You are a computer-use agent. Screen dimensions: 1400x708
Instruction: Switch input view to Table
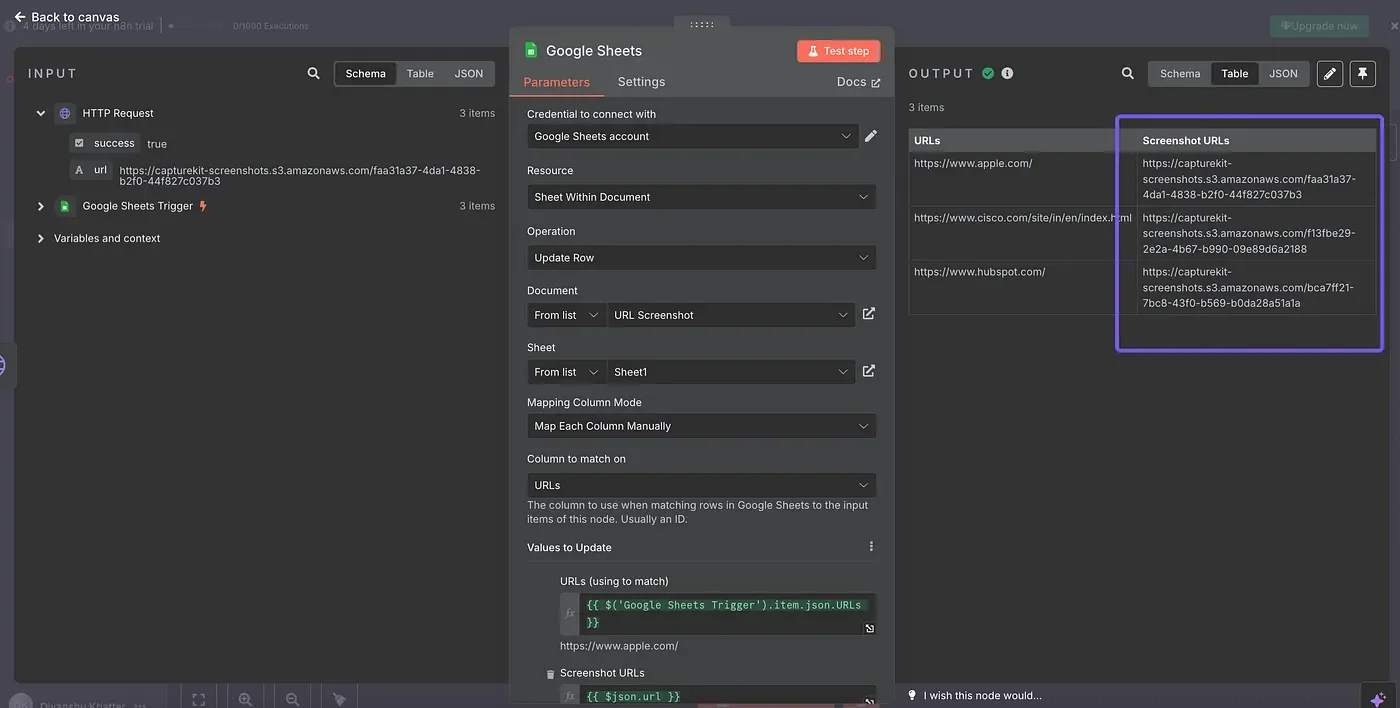(x=420, y=73)
